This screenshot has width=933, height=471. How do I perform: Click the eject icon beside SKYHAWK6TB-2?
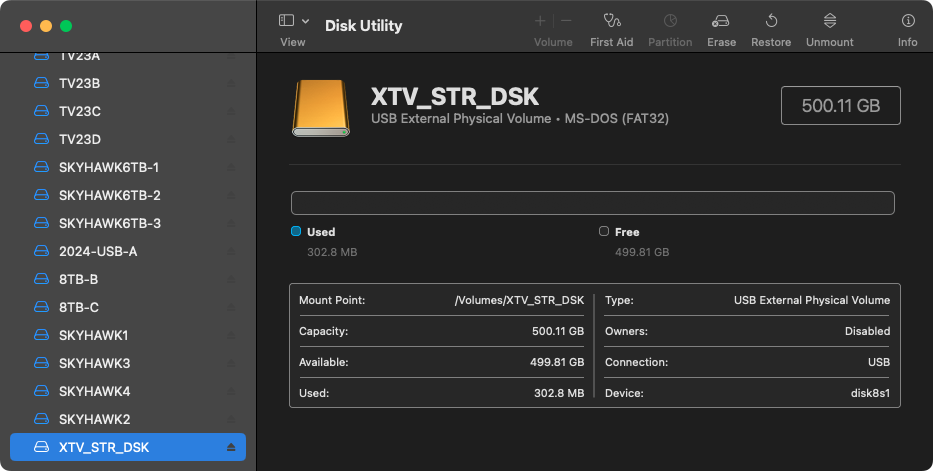pyautogui.click(x=231, y=195)
